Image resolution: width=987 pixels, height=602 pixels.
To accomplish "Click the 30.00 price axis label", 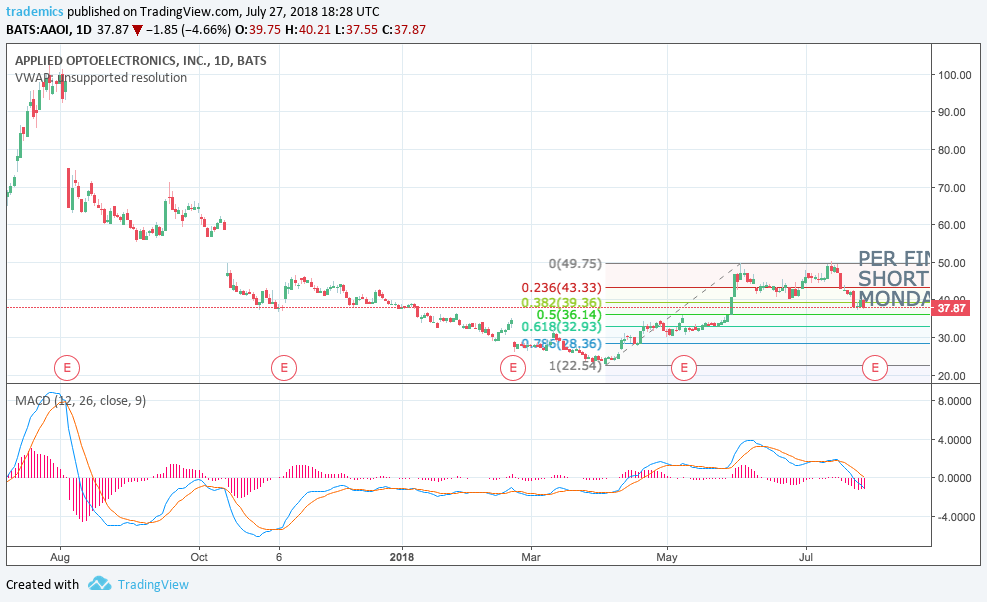I will coord(951,338).
